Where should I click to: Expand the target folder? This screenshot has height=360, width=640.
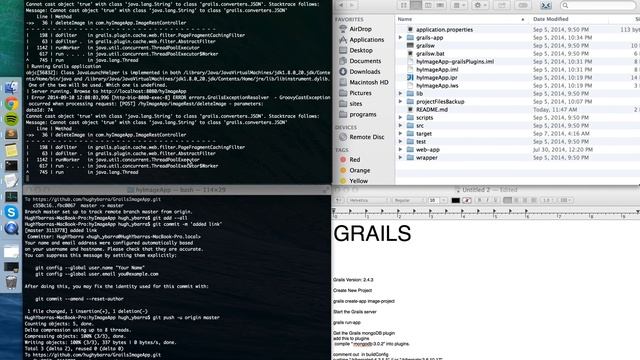[x=400, y=133]
